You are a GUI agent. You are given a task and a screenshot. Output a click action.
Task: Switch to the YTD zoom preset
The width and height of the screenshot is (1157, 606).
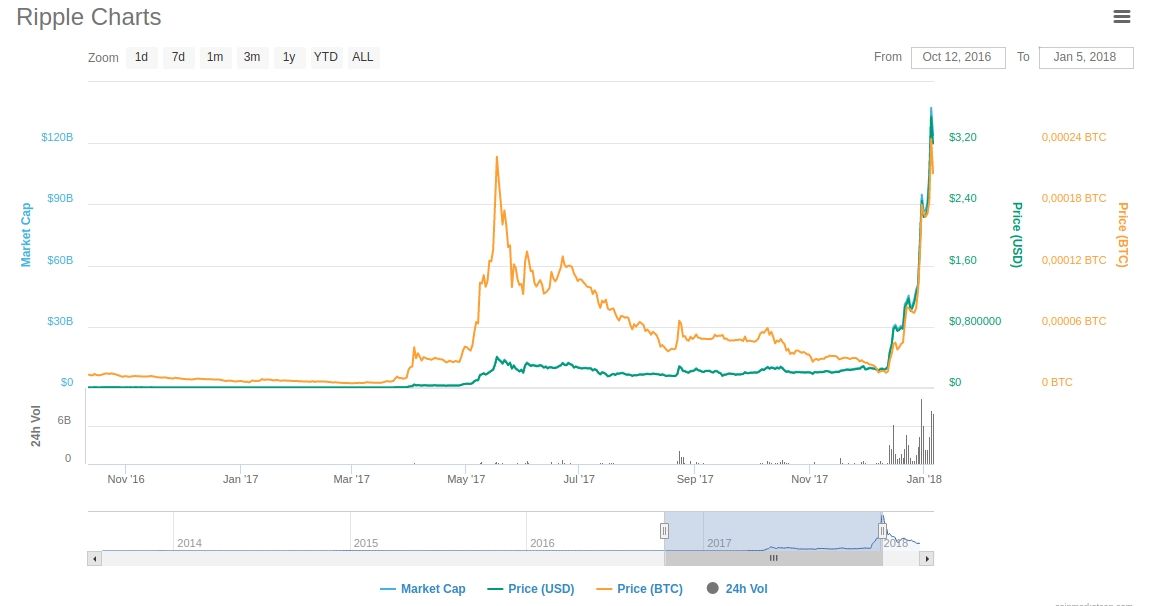click(x=325, y=57)
